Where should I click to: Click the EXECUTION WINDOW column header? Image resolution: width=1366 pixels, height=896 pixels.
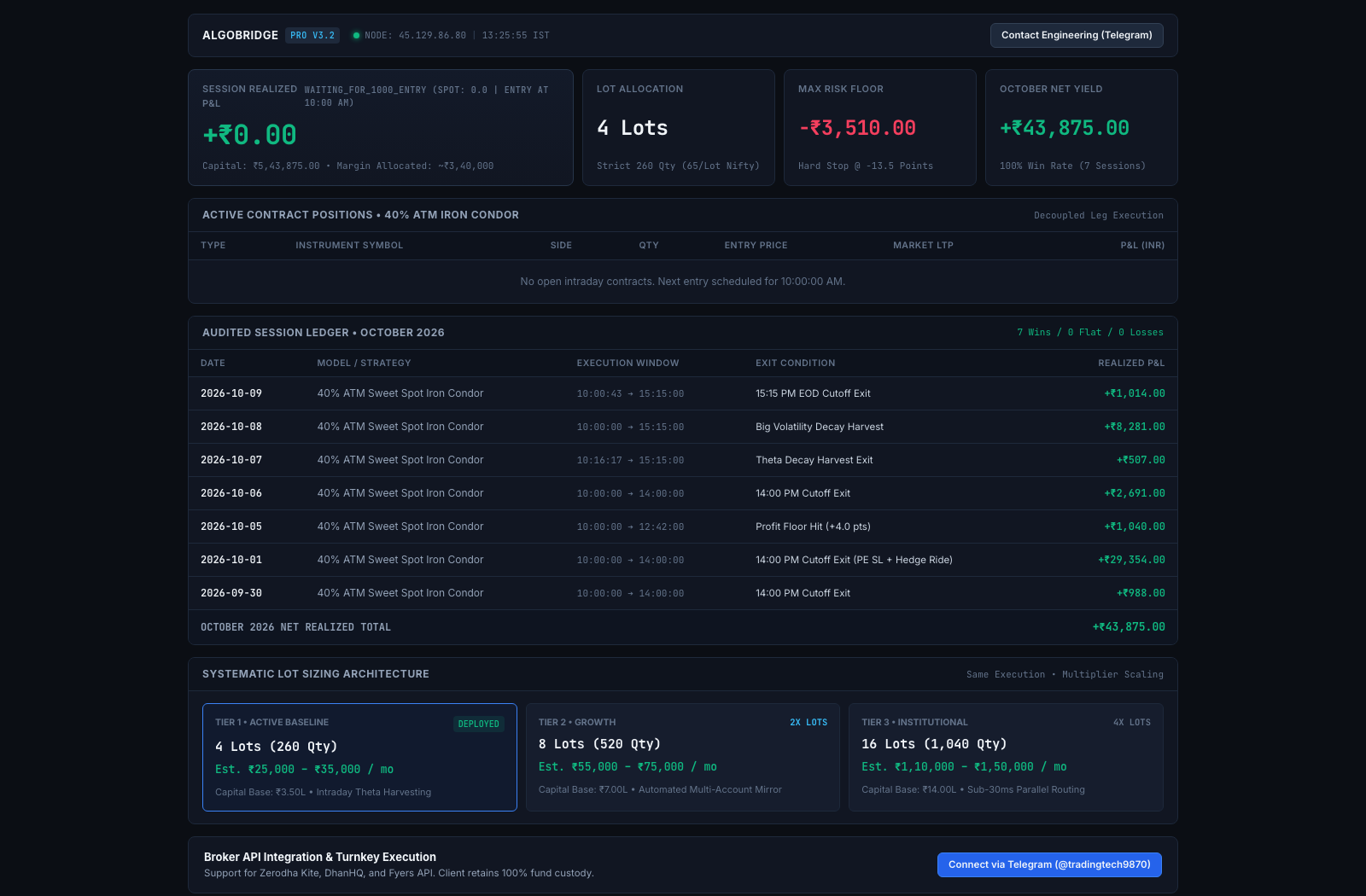click(x=628, y=364)
